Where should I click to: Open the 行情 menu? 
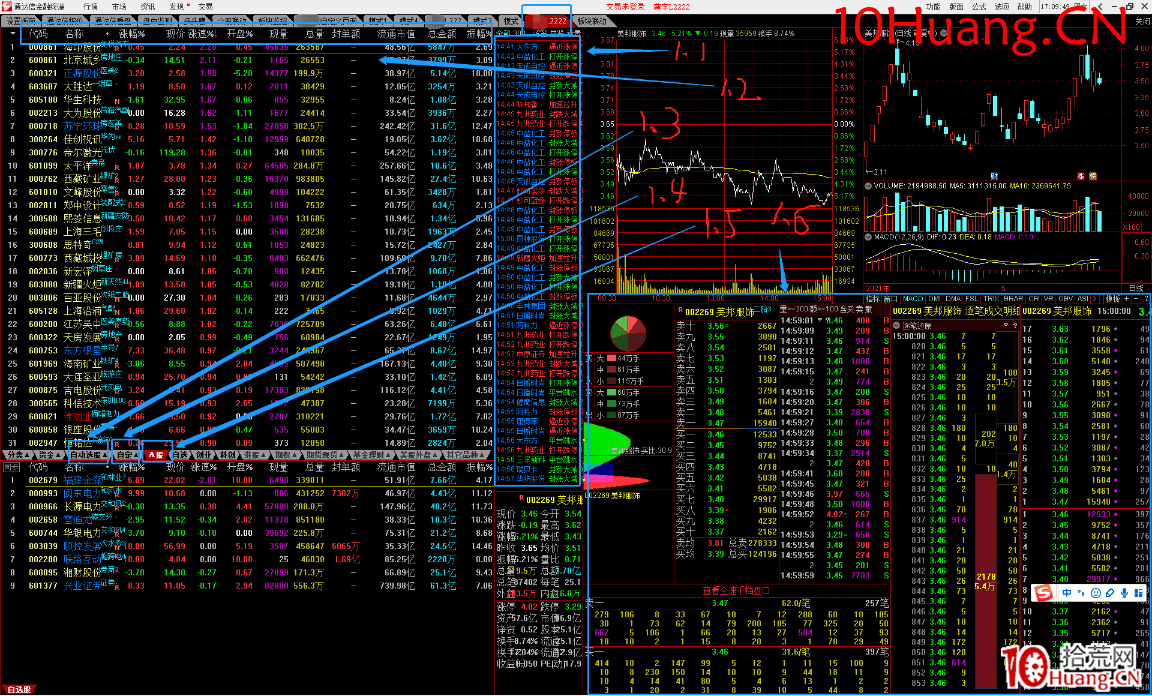tap(90, 6)
